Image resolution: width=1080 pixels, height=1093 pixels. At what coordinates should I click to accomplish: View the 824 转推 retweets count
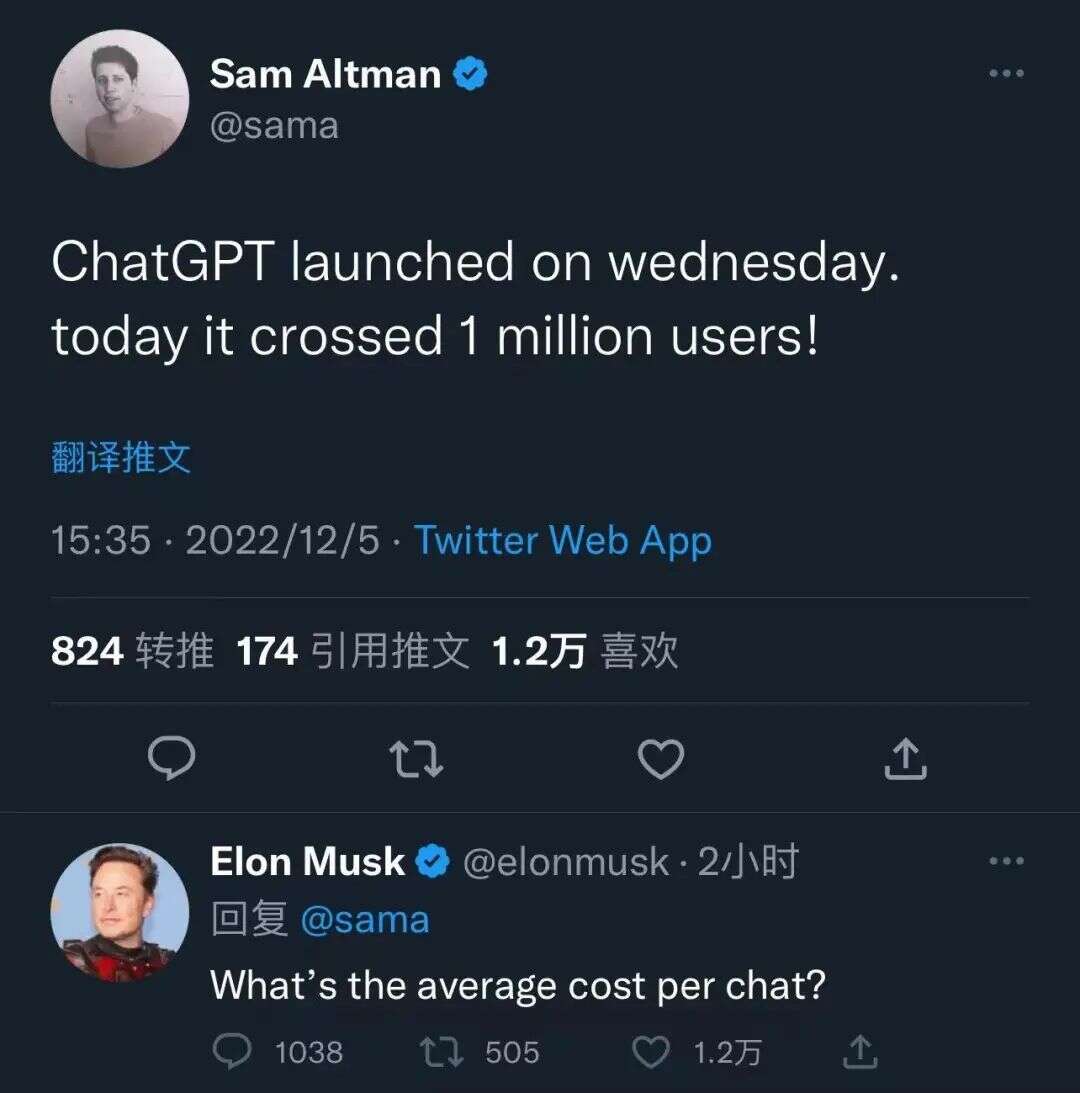tap(134, 650)
